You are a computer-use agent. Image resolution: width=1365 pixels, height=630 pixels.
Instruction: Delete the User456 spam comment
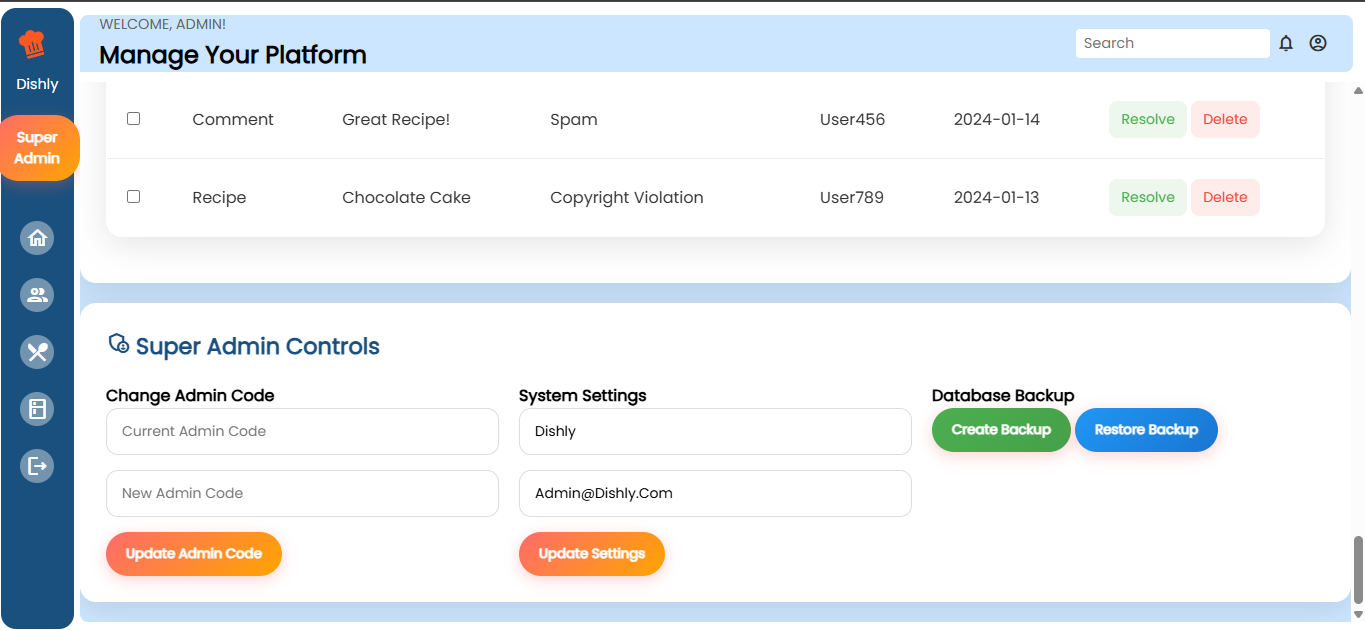(x=1225, y=119)
